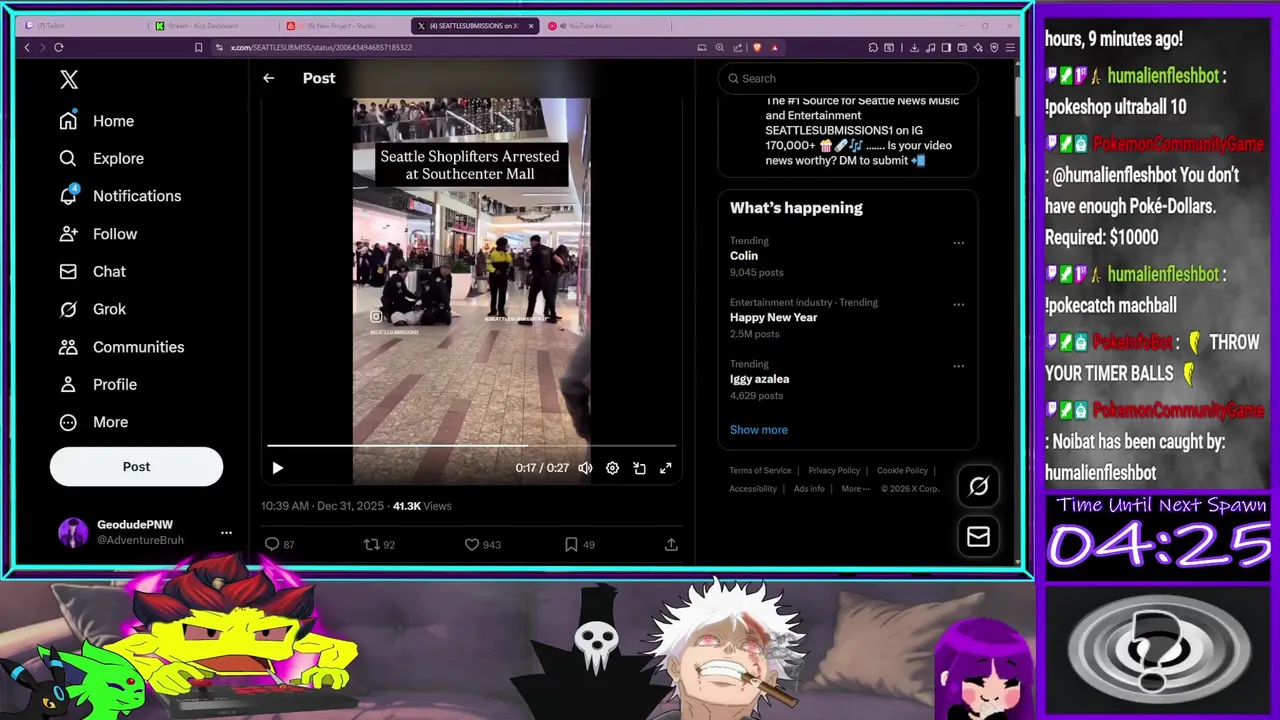
Task: Expand the More menu in sidebar
Action: tap(94, 422)
